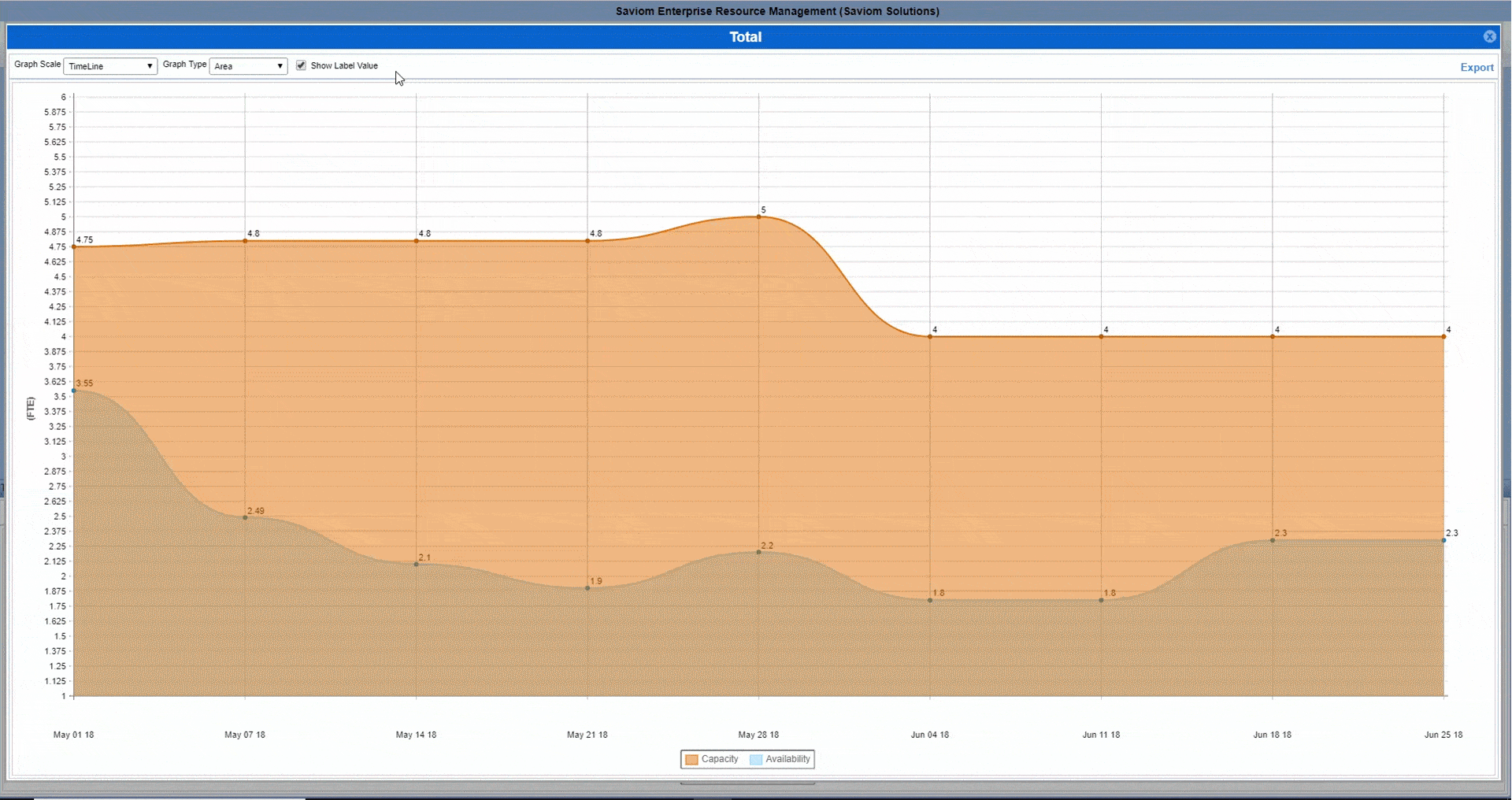Click the Capacity point at May 21 18
Viewport: 1512px width, 800px height.
click(x=587, y=241)
